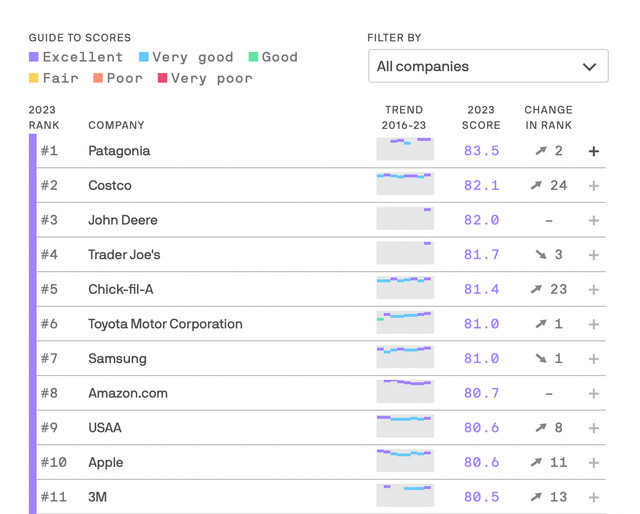This screenshot has width=640, height=514.
Task: Click the Trend 2016-23 column header
Action: tap(404, 118)
